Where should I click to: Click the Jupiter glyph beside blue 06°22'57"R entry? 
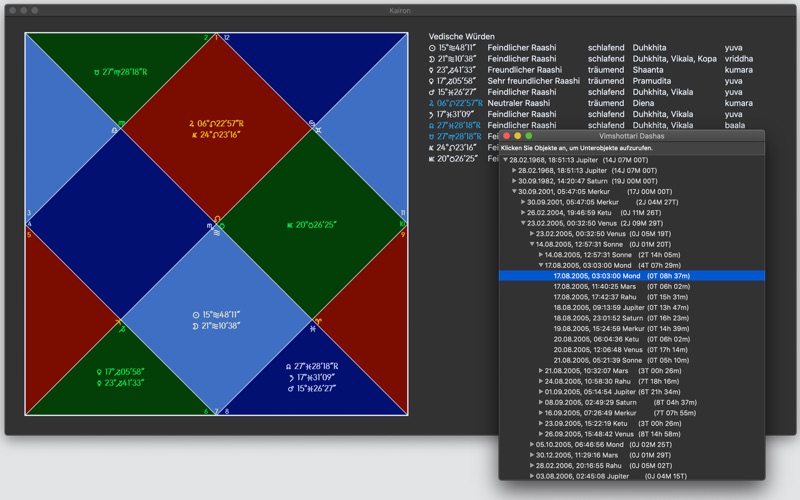tap(432, 103)
